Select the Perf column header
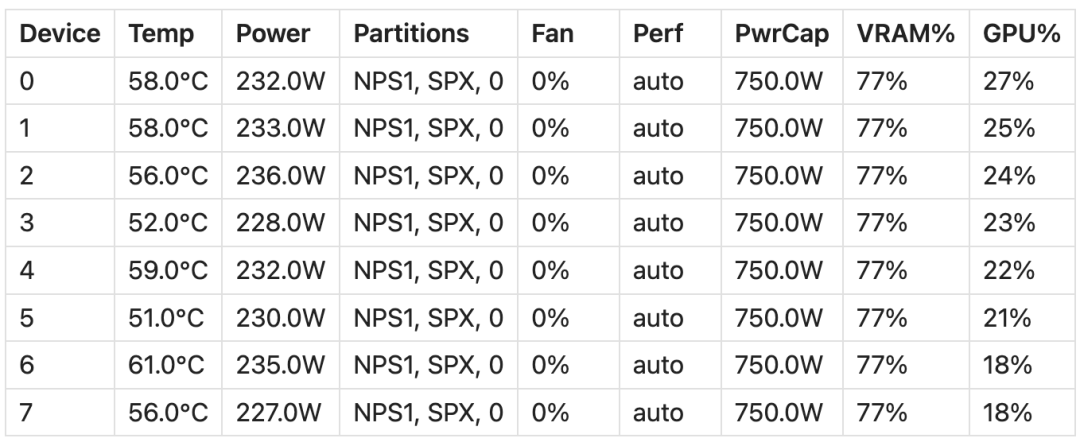 [670, 33]
